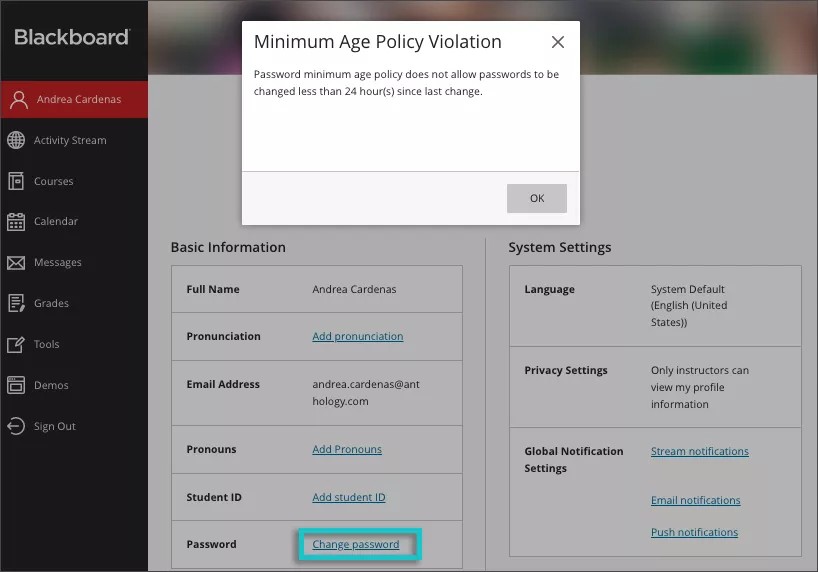Click the Add Pronouns link
This screenshot has height=572, width=818.
346,449
